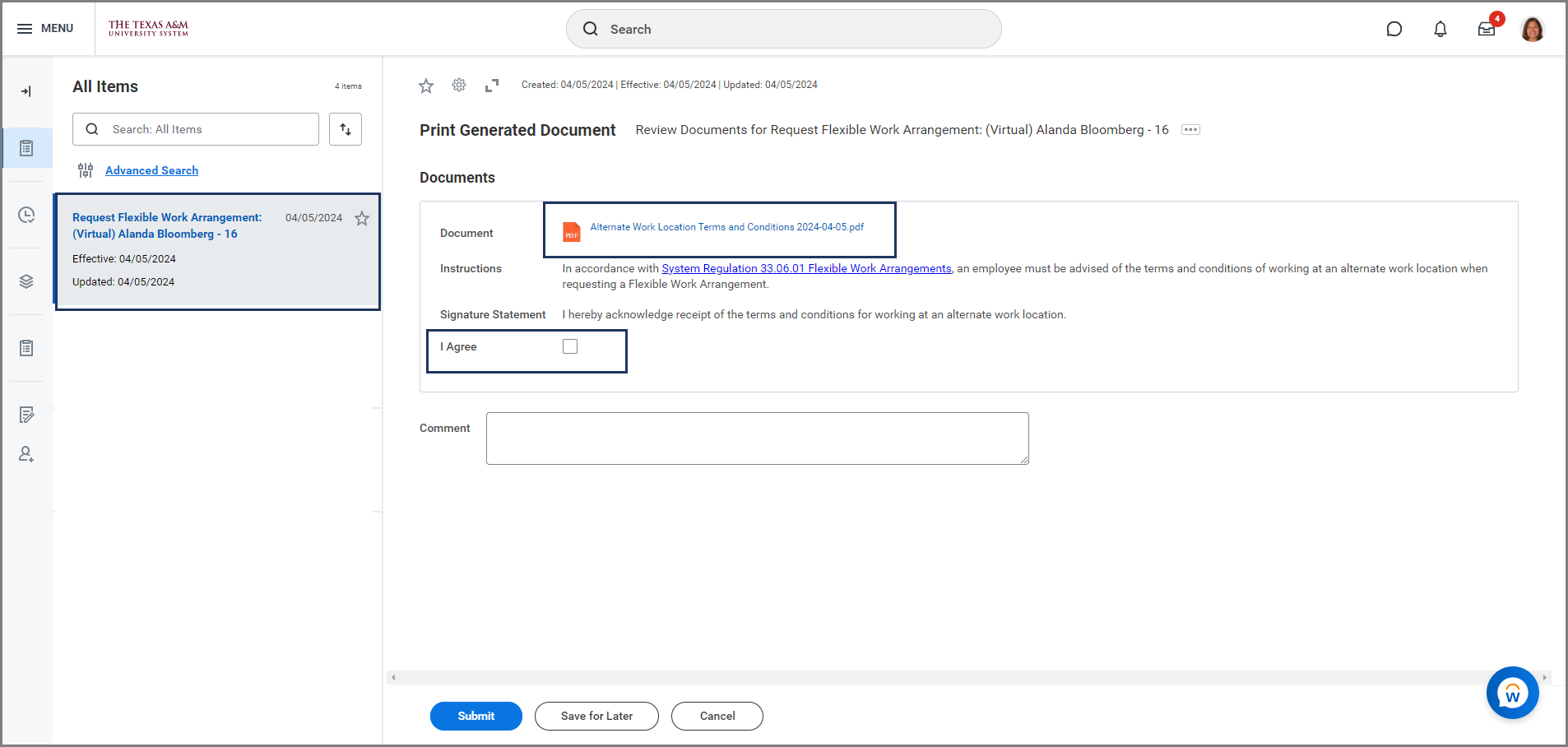The width and height of the screenshot is (1568, 747).
Task: Click the Submit button
Action: pos(476,716)
